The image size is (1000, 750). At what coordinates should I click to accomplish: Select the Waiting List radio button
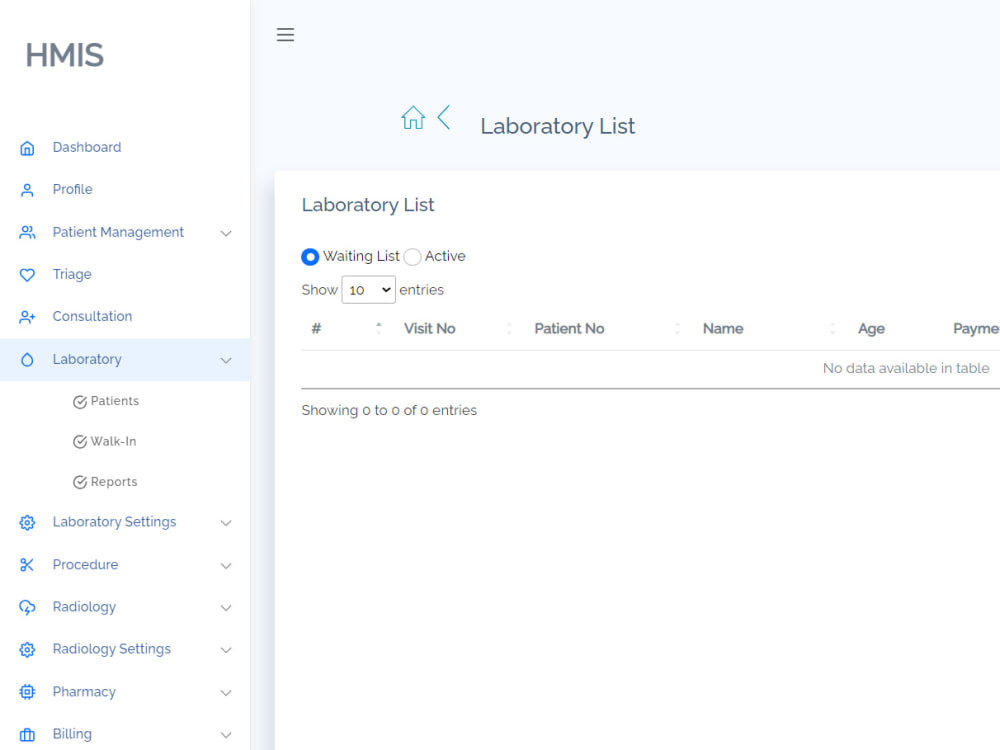click(x=310, y=257)
